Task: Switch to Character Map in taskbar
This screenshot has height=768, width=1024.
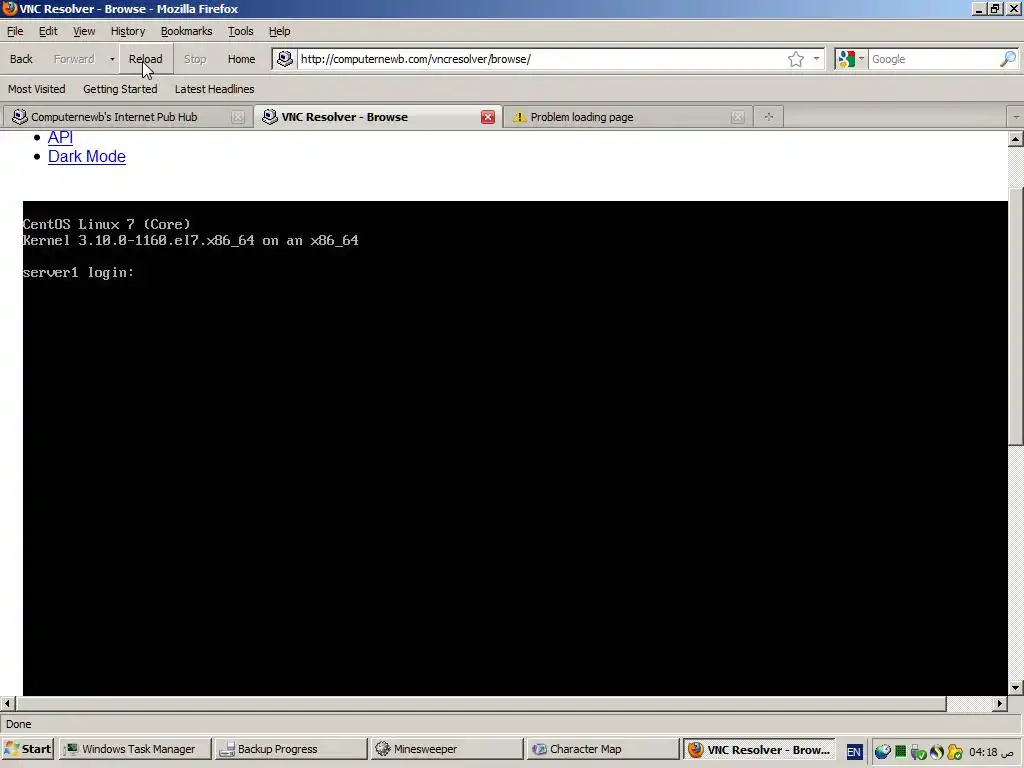Action: click(603, 749)
